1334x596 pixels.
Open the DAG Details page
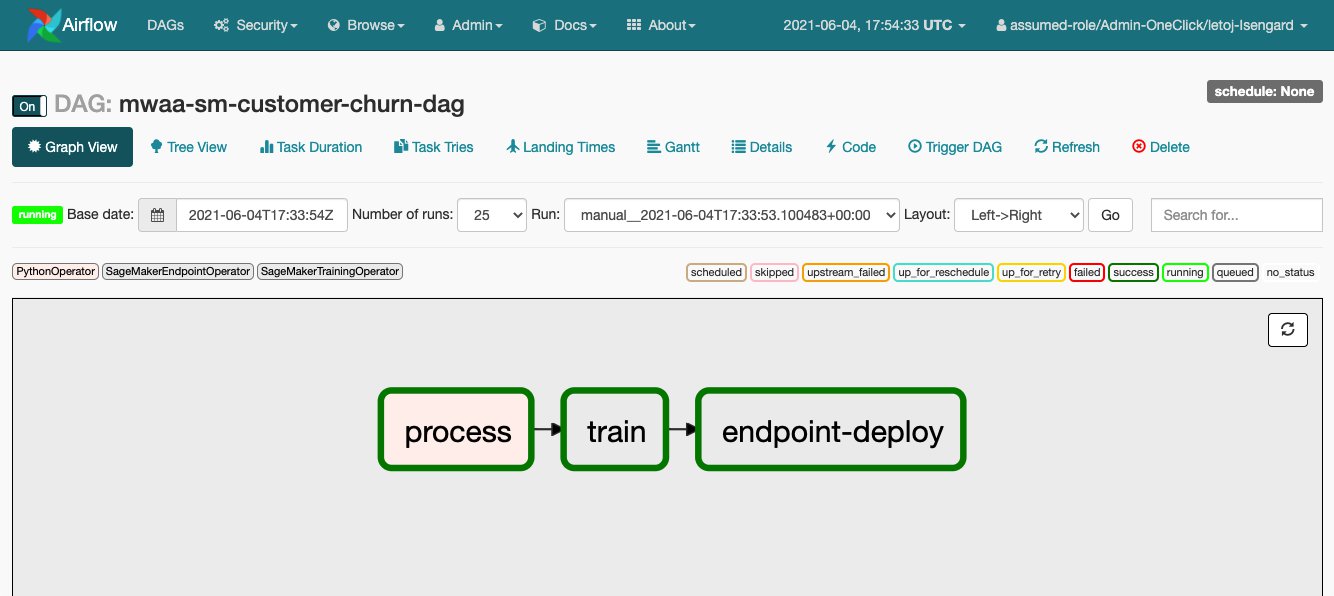(762, 147)
